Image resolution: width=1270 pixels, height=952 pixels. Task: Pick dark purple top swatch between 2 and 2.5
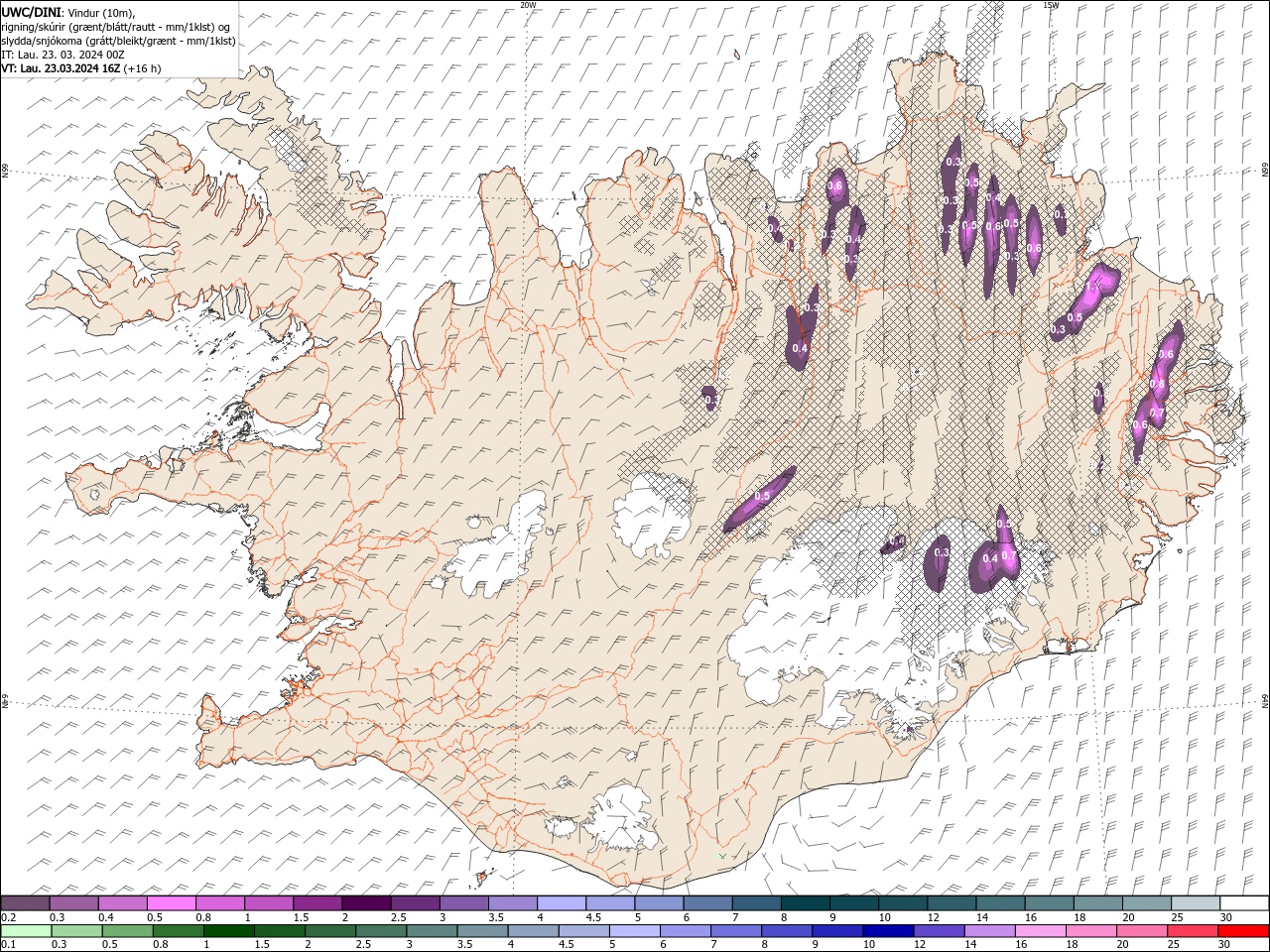tap(365, 903)
